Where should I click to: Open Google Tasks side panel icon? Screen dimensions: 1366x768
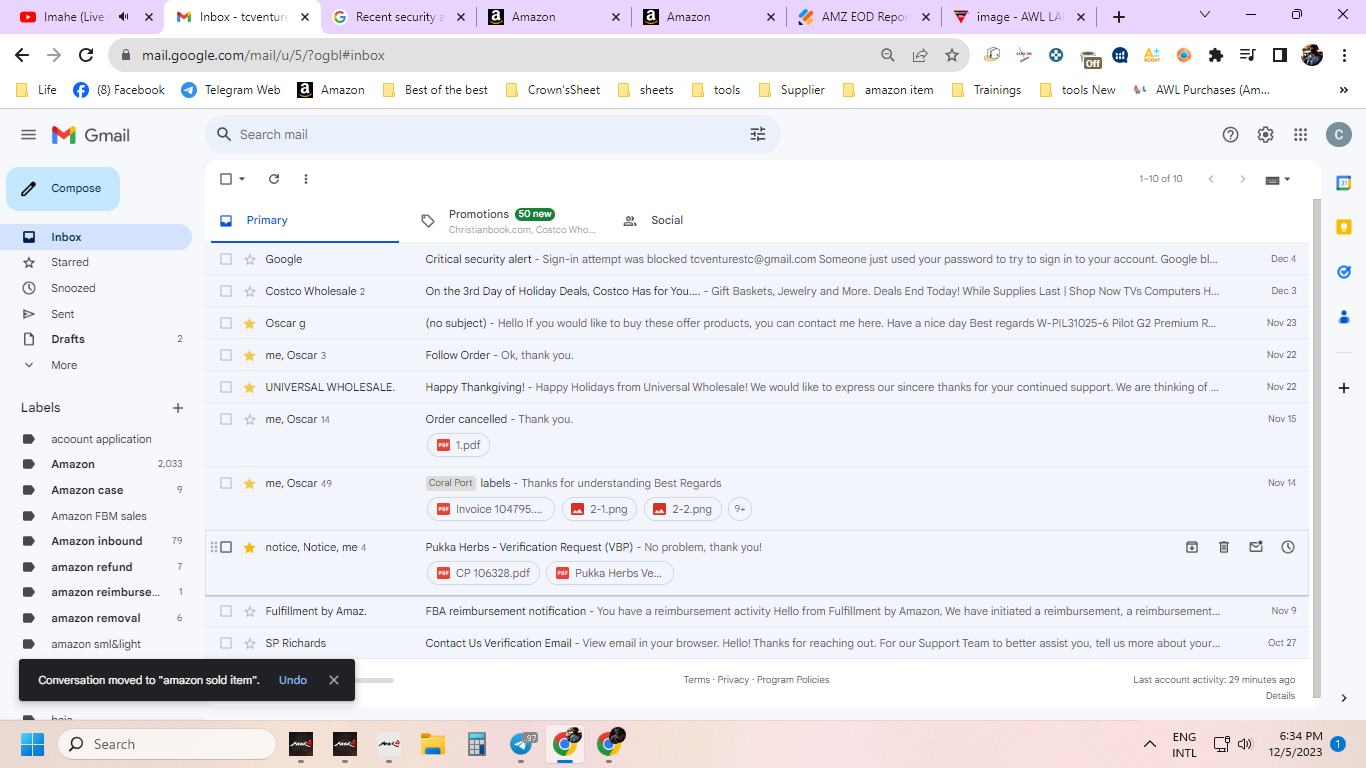click(1344, 271)
